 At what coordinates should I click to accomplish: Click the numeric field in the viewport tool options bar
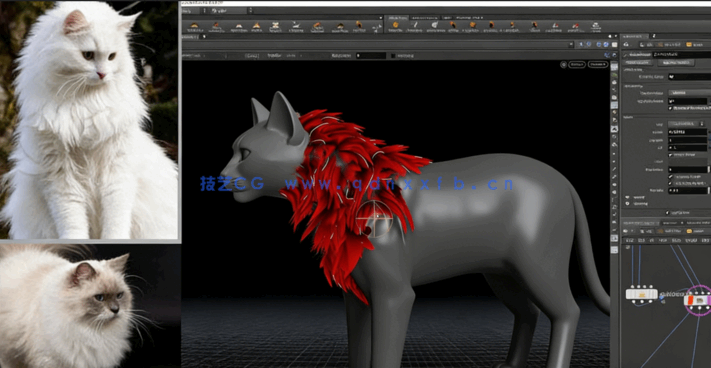370,55
